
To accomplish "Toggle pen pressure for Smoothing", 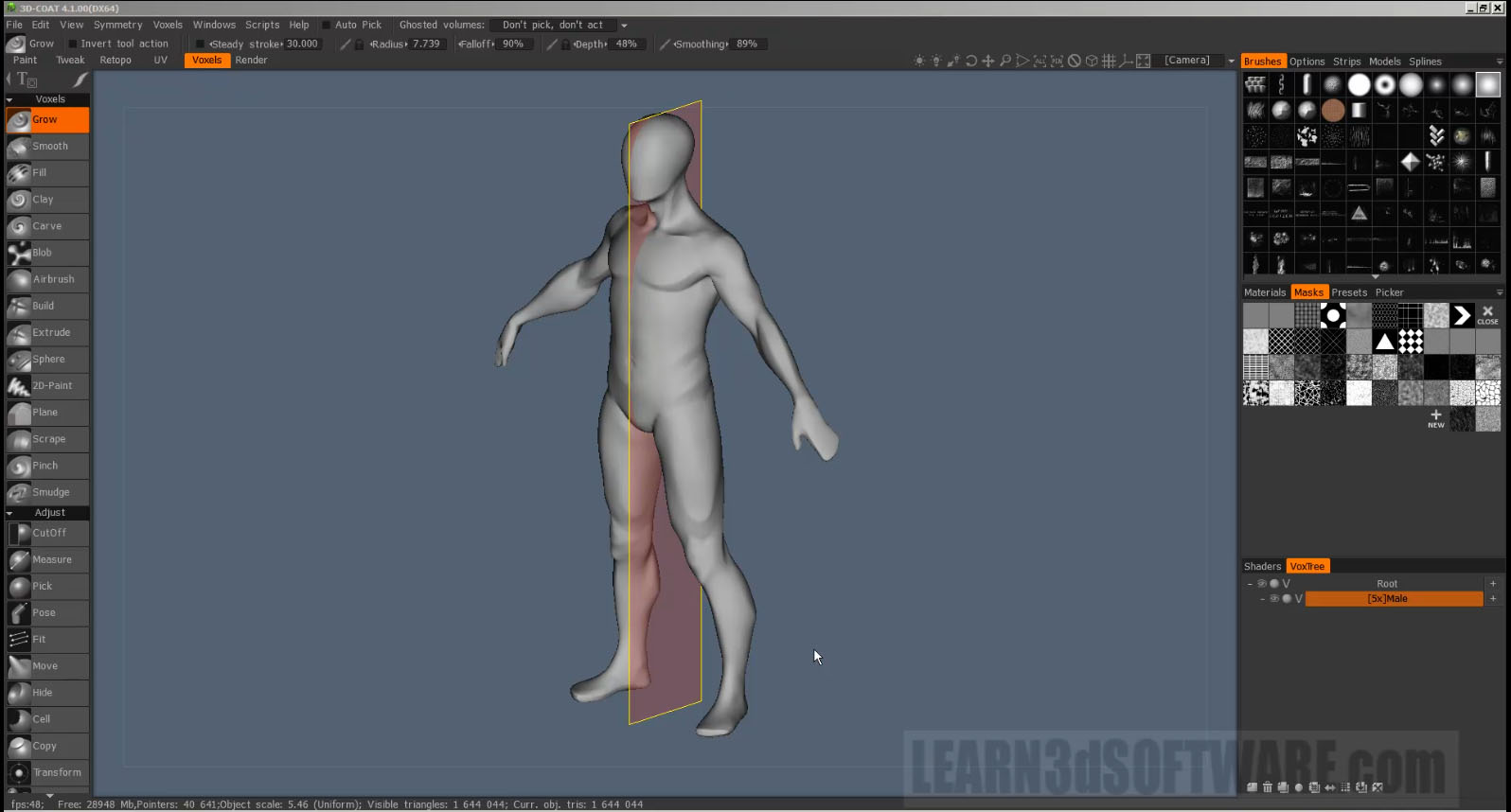I will click(665, 44).
